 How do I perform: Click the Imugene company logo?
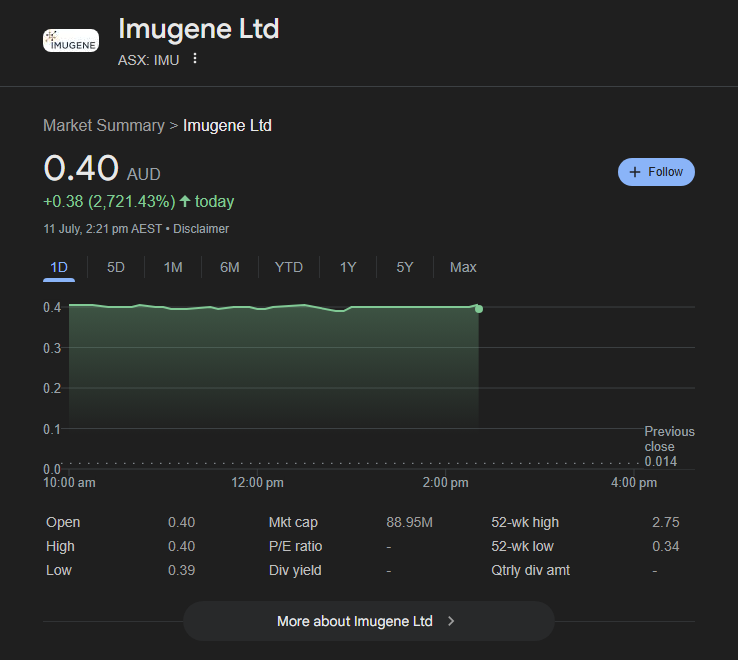tap(71, 41)
